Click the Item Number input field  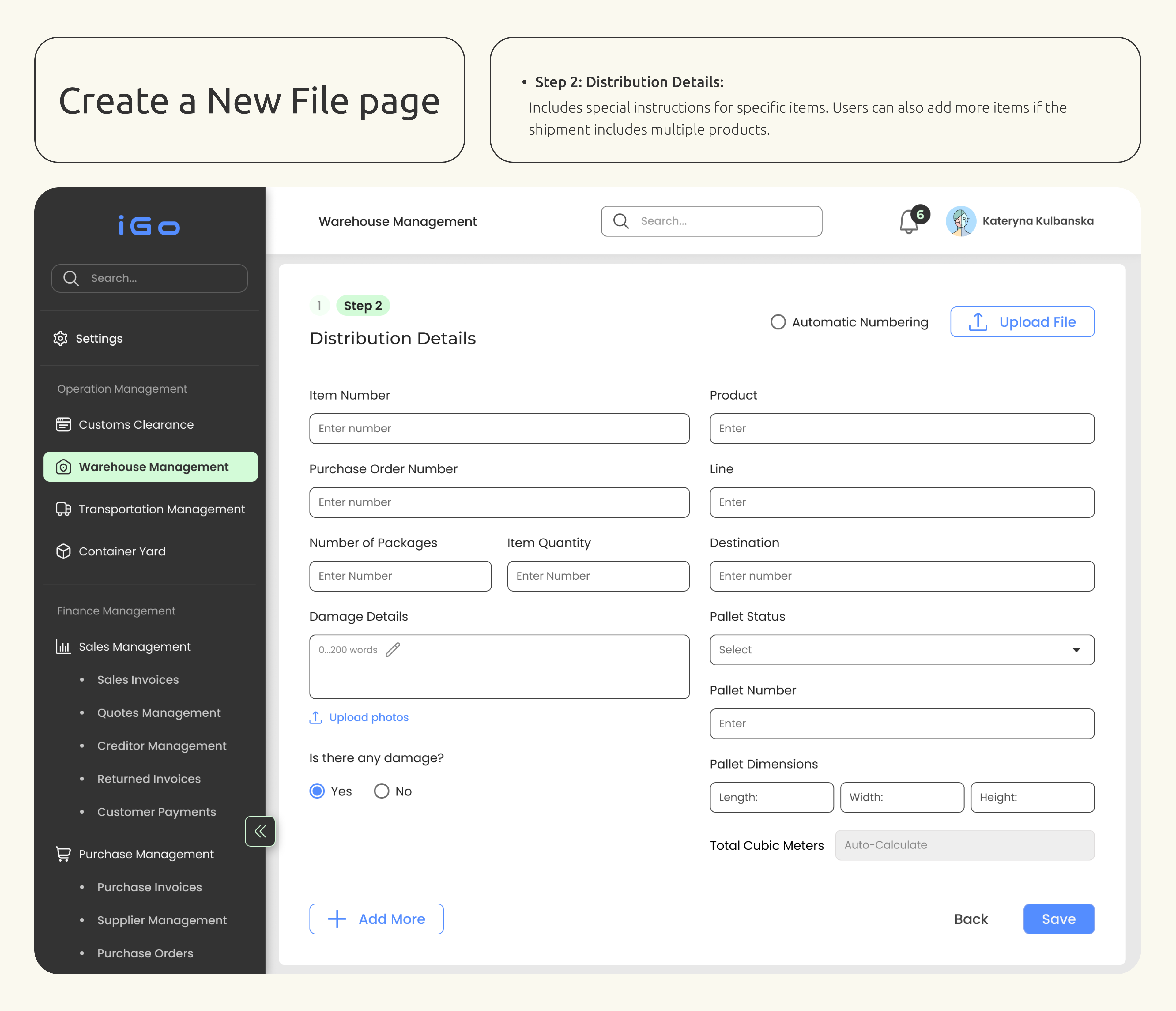coord(499,428)
